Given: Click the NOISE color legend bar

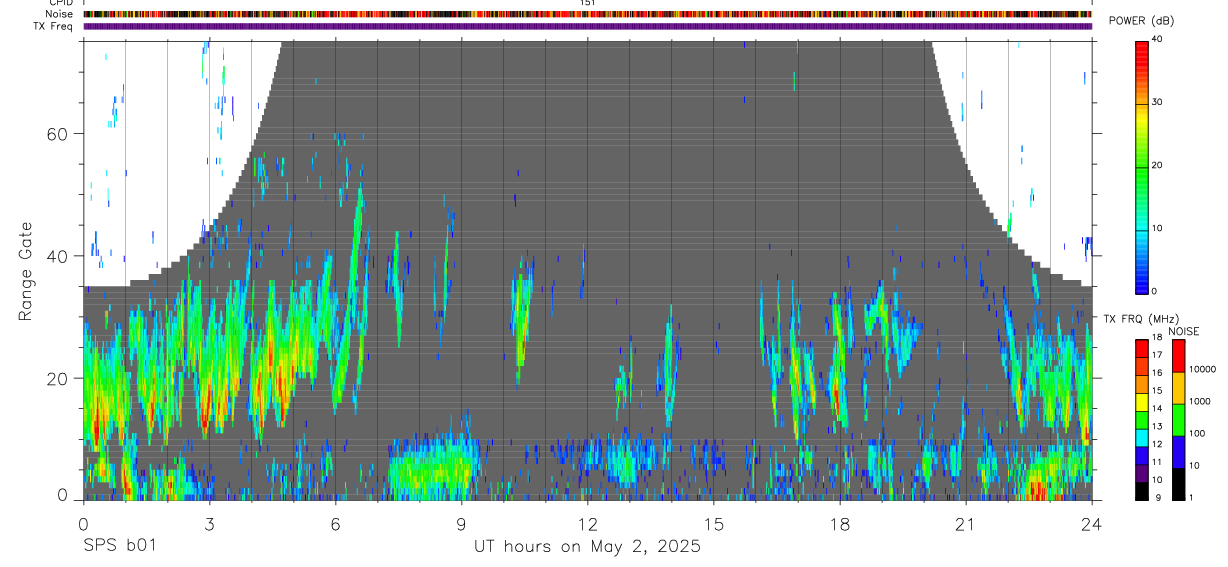Looking at the screenshot, I should 1178,420.
